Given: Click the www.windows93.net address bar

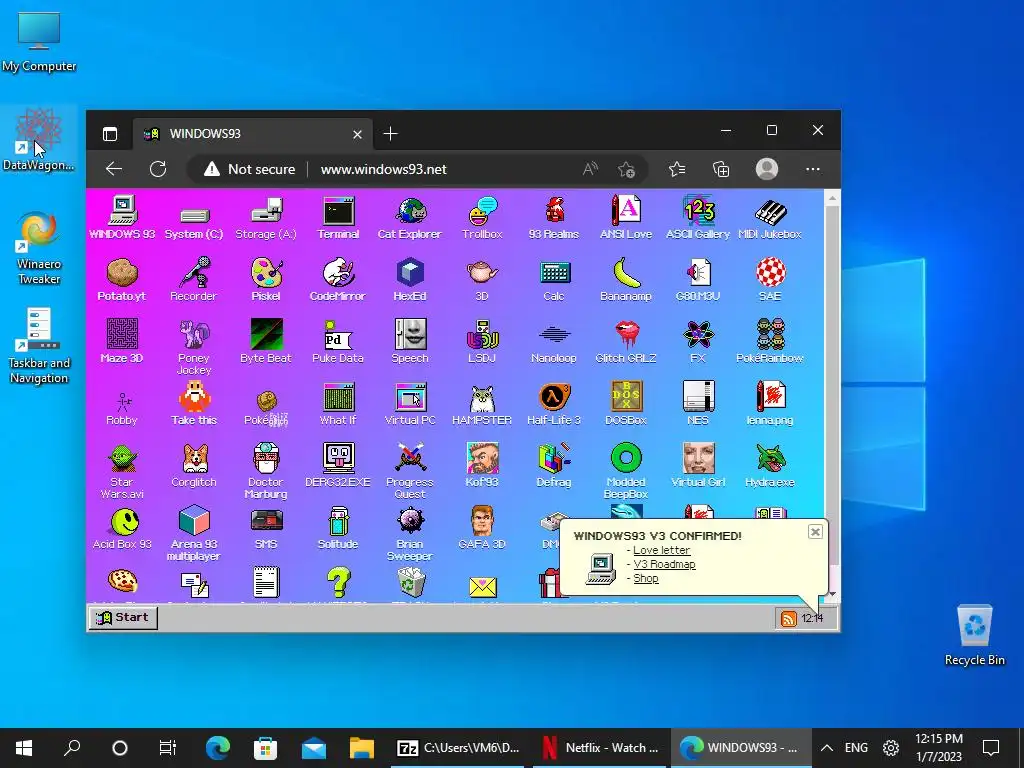Looking at the screenshot, I should [383, 169].
